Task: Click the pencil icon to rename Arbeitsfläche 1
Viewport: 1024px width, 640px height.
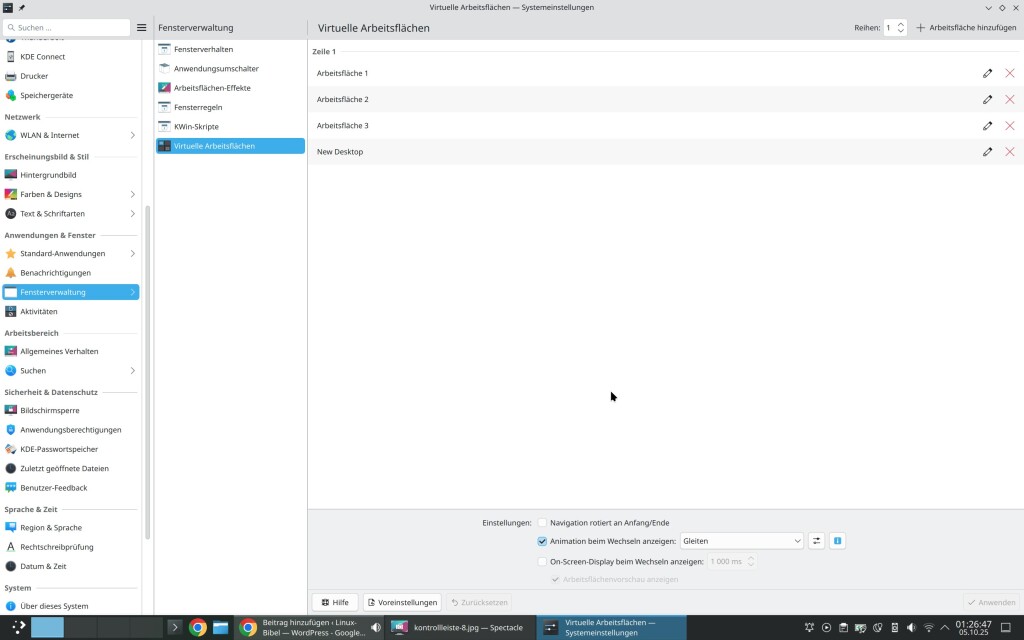Action: (x=987, y=73)
